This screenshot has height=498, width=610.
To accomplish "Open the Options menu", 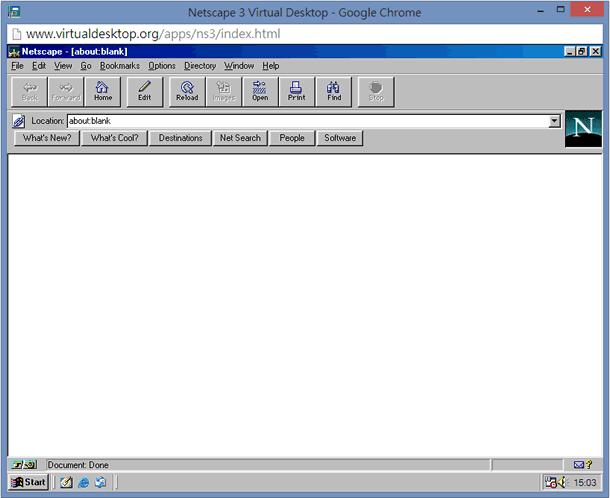I will click(x=162, y=66).
